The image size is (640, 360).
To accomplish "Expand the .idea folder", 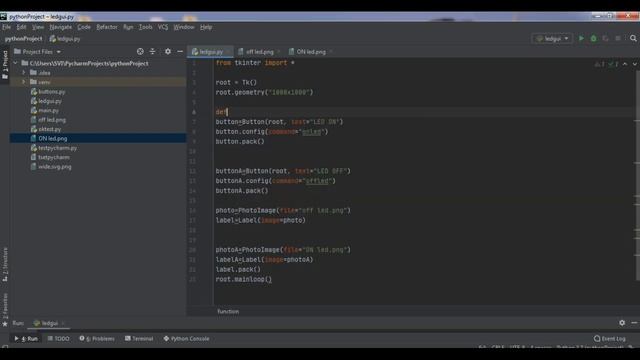I will pos(23,73).
